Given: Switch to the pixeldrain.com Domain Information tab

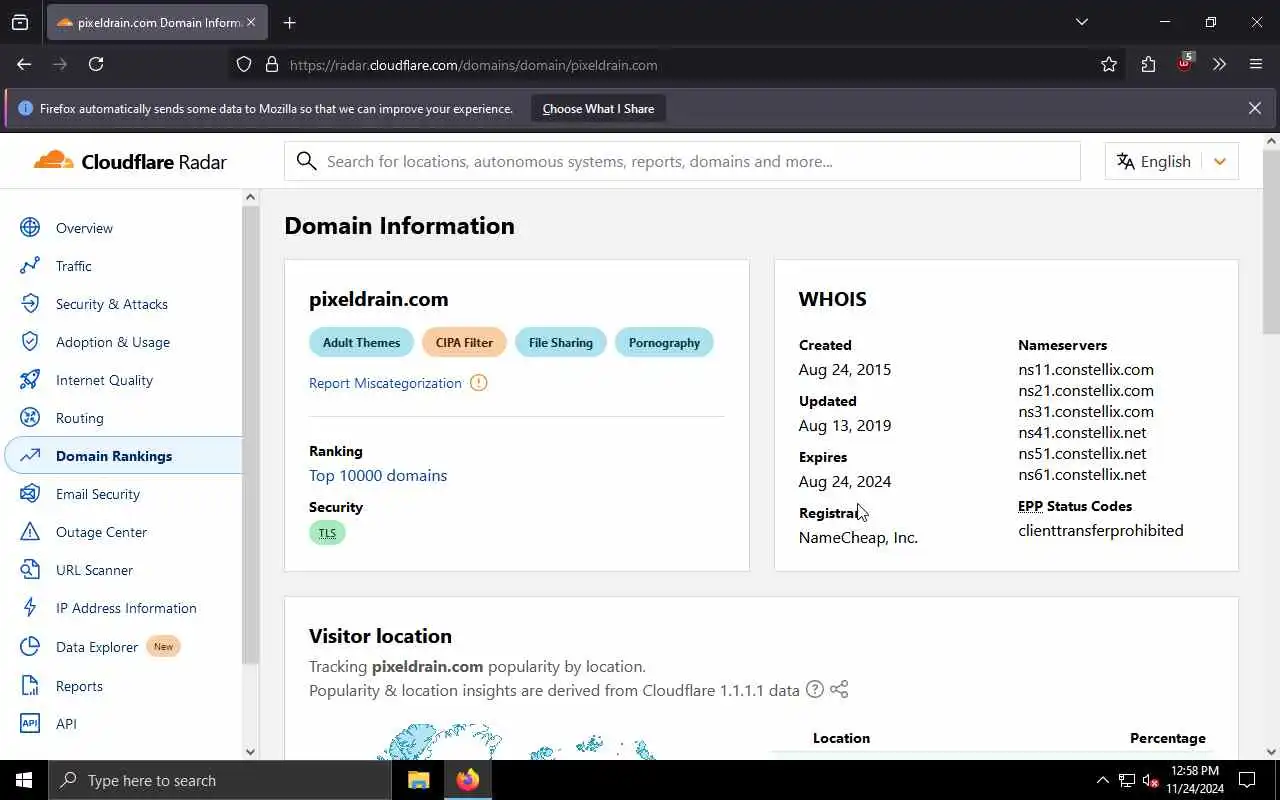Looking at the screenshot, I should coord(156,22).
